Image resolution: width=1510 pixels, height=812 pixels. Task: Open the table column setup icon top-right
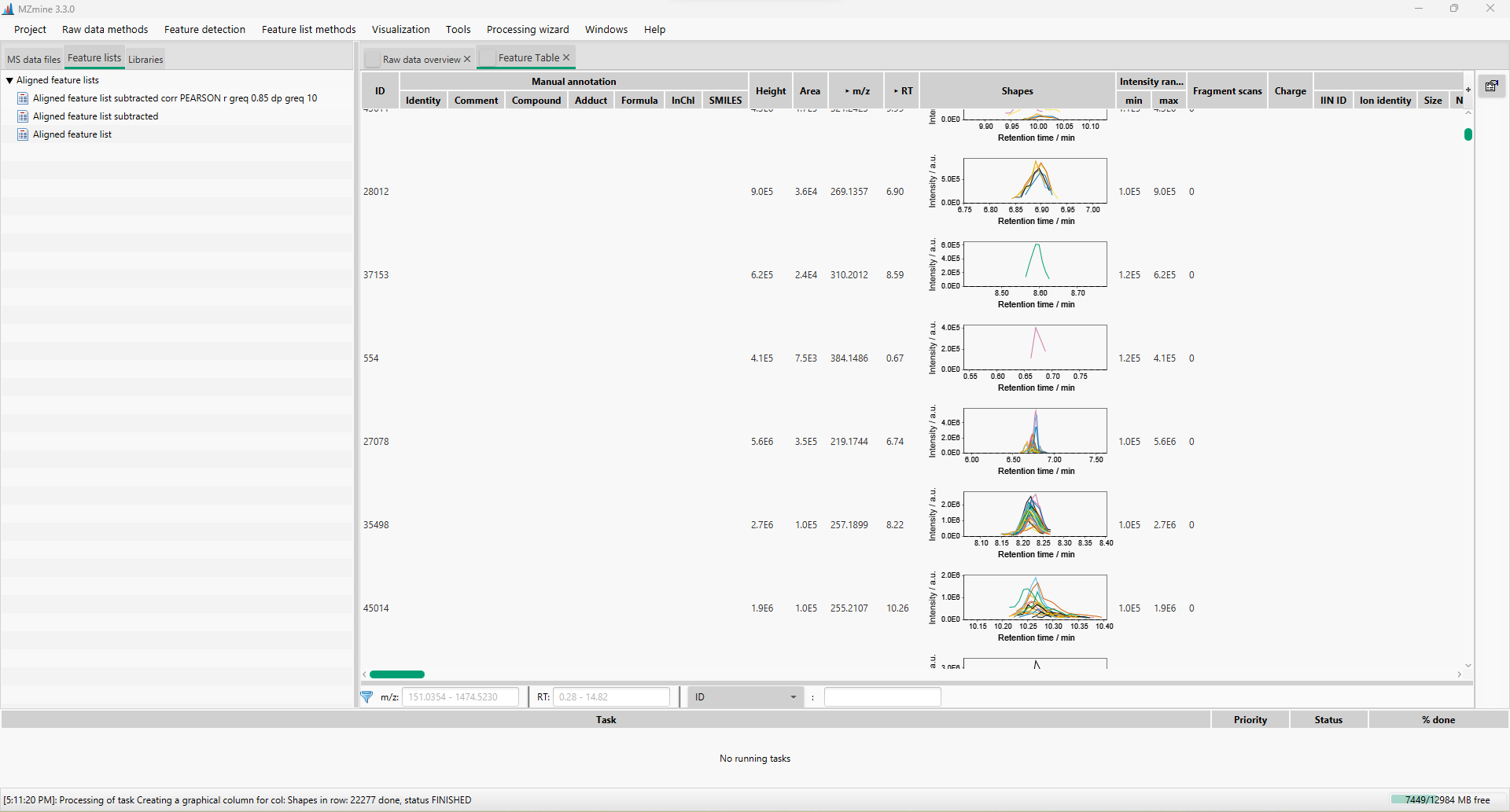tap(1491, 86)
